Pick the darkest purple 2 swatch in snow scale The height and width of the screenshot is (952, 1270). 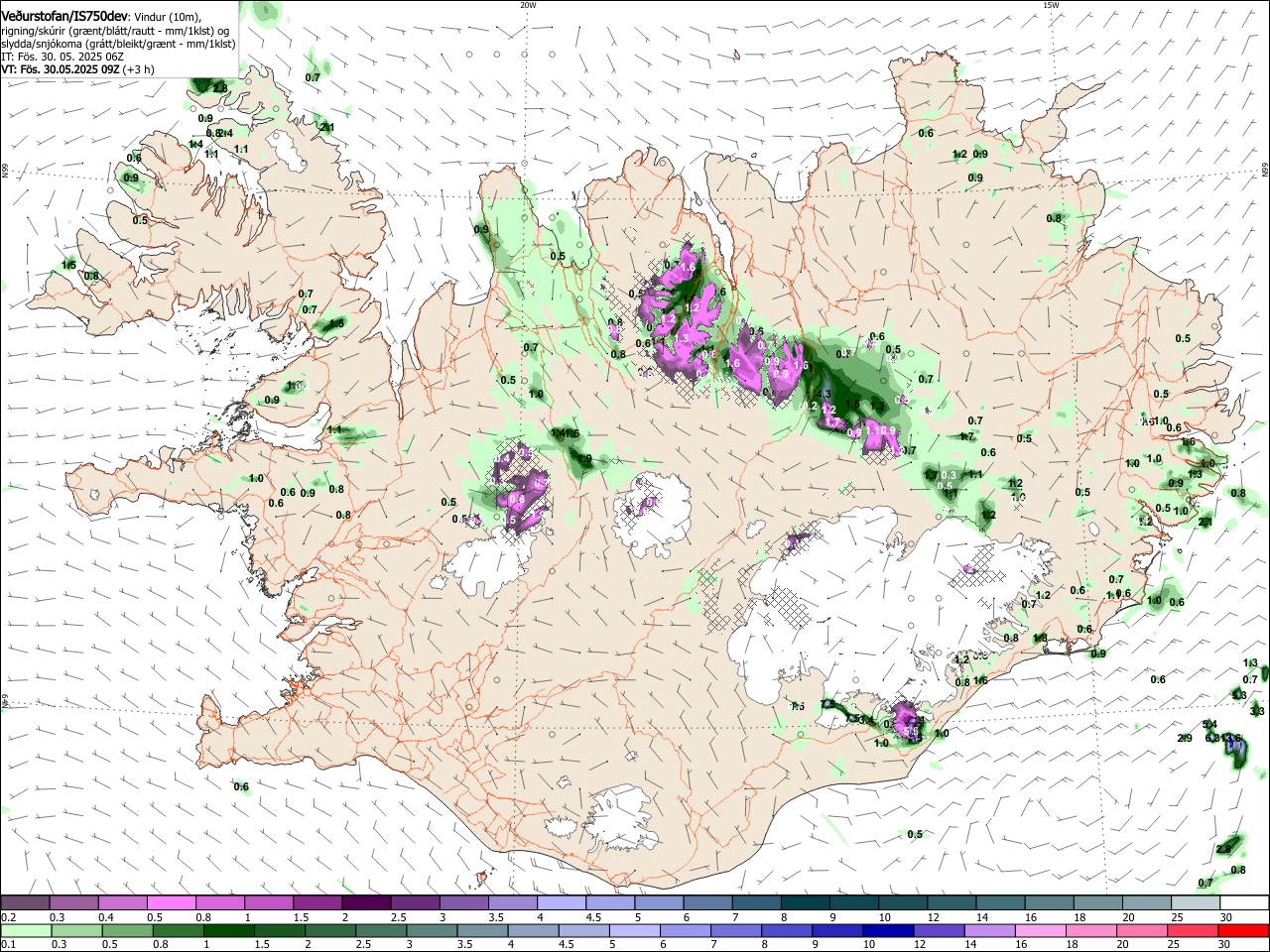366,902
